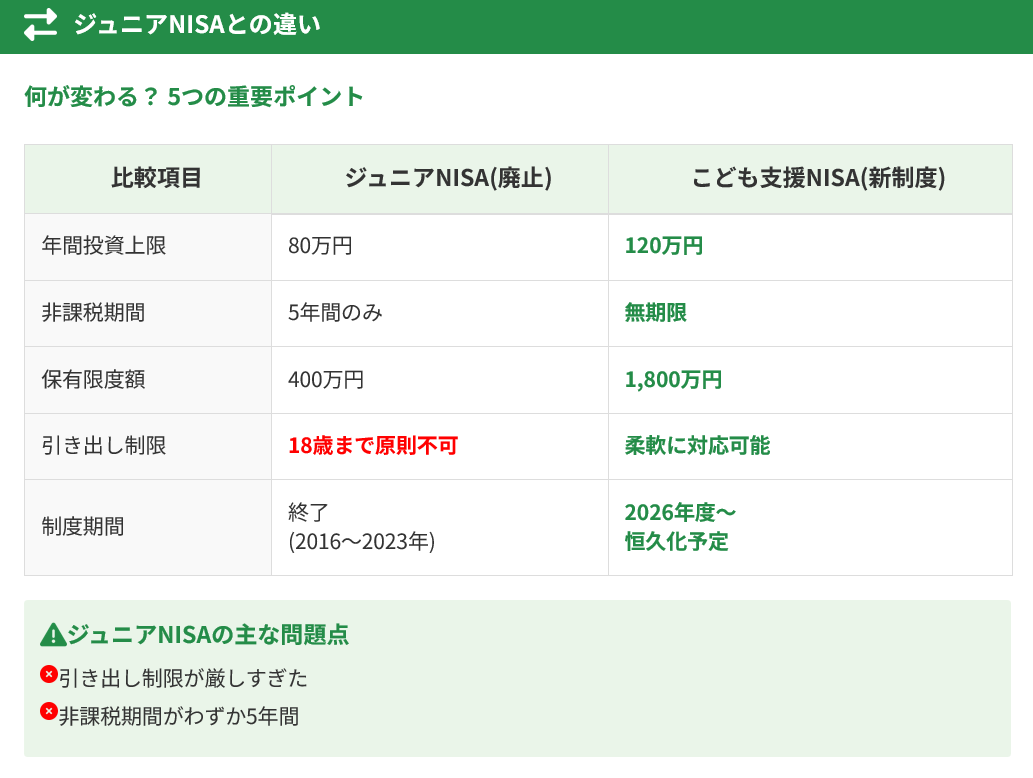Screen dimensions: 1033x778
Task: Click the red X icon beside 引き出し制限が厳しすぎた
Action: click(48, 675)
